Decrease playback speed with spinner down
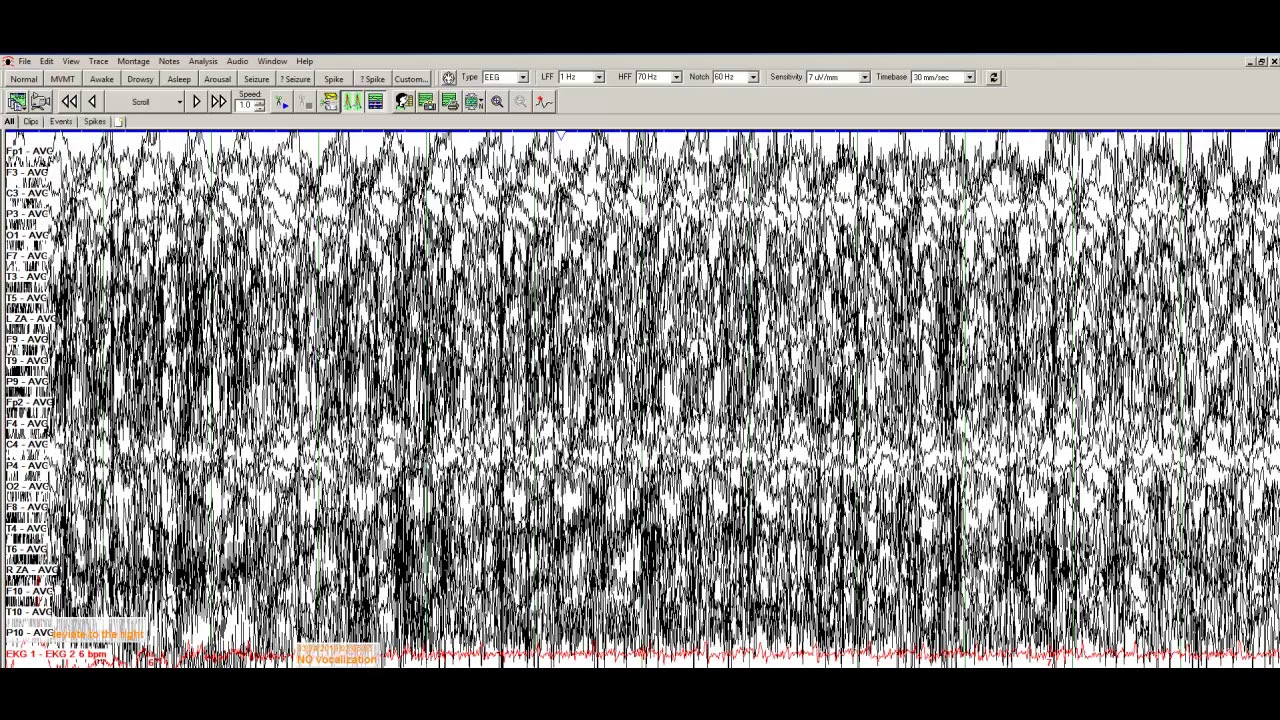 (259, 108)
